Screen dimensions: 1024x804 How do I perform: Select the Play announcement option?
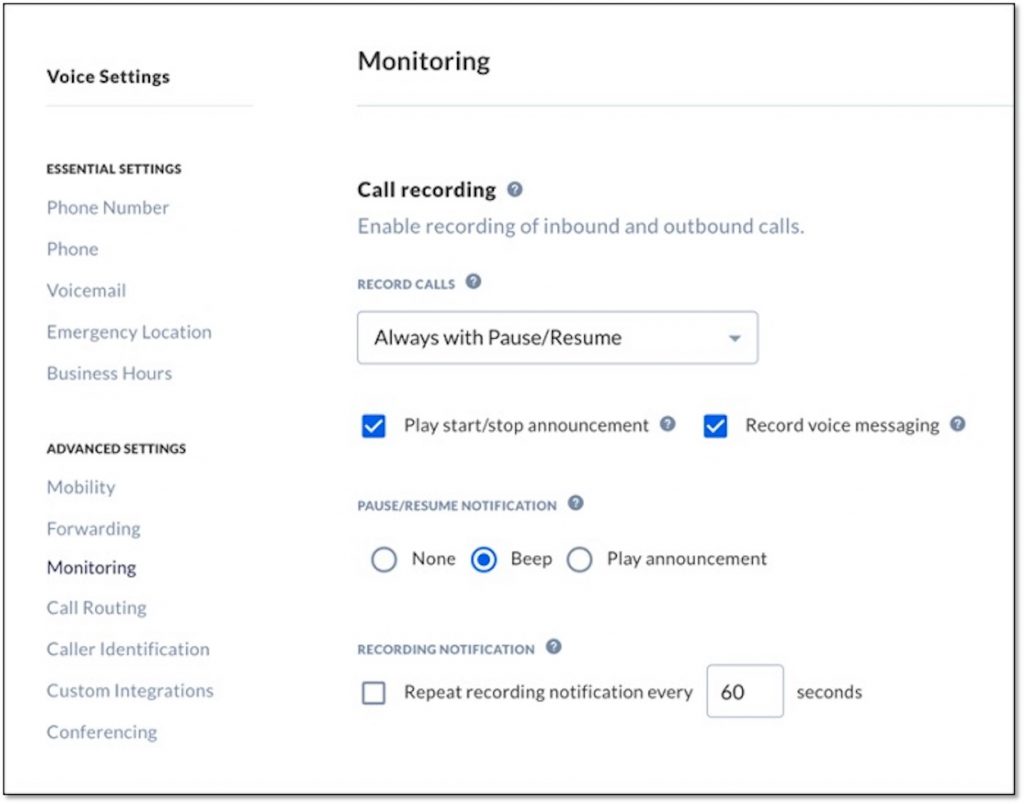(x=581, y=559)
